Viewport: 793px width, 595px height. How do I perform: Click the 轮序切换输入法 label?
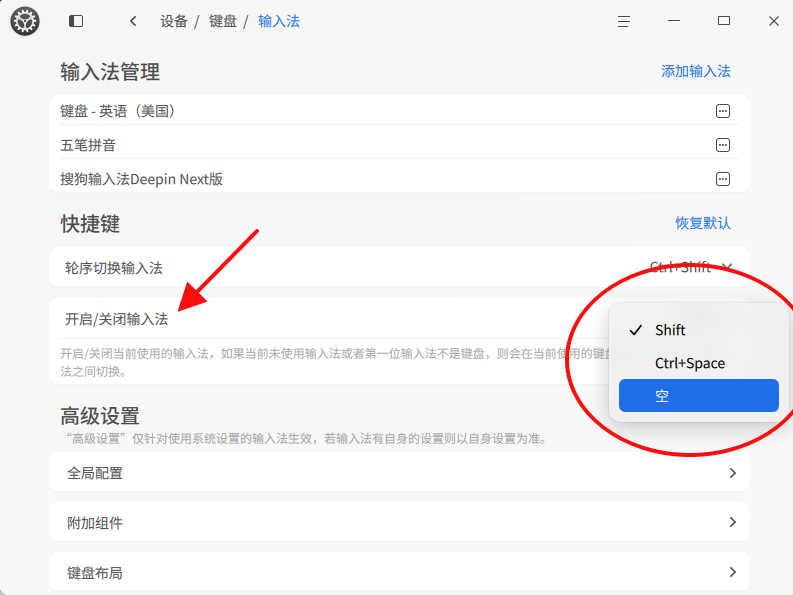pyautogui.click(x=114, y=268)
